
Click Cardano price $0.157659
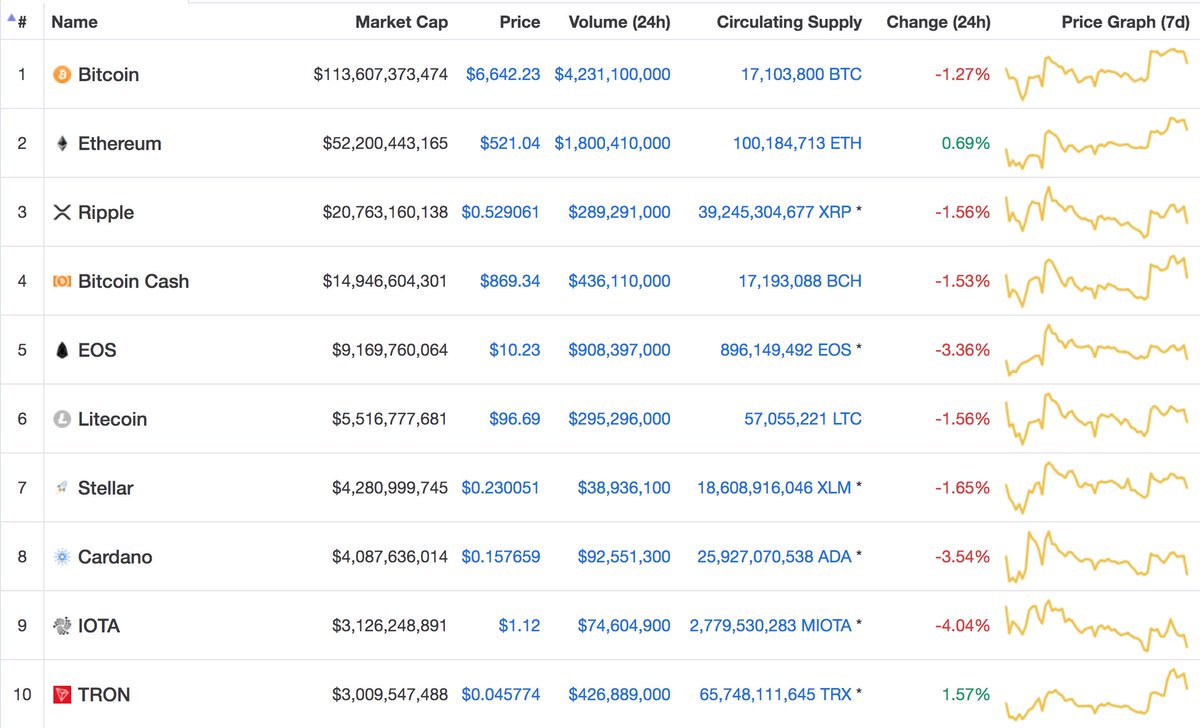(x=501, y=558)
